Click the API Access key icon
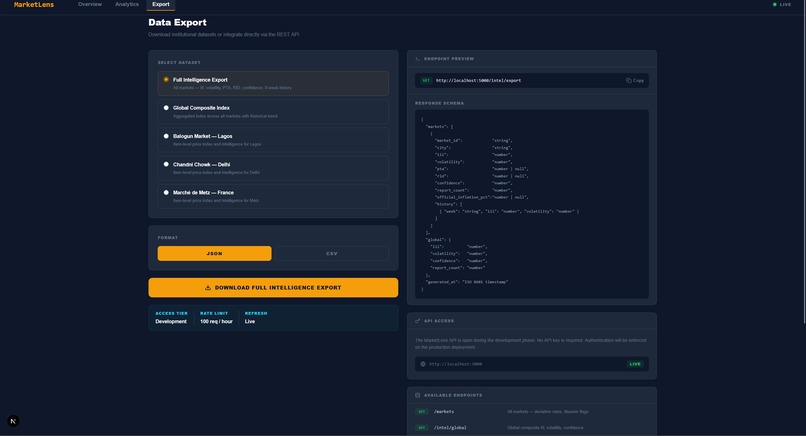This screenshot has height=436, width=806. point(417,321)
